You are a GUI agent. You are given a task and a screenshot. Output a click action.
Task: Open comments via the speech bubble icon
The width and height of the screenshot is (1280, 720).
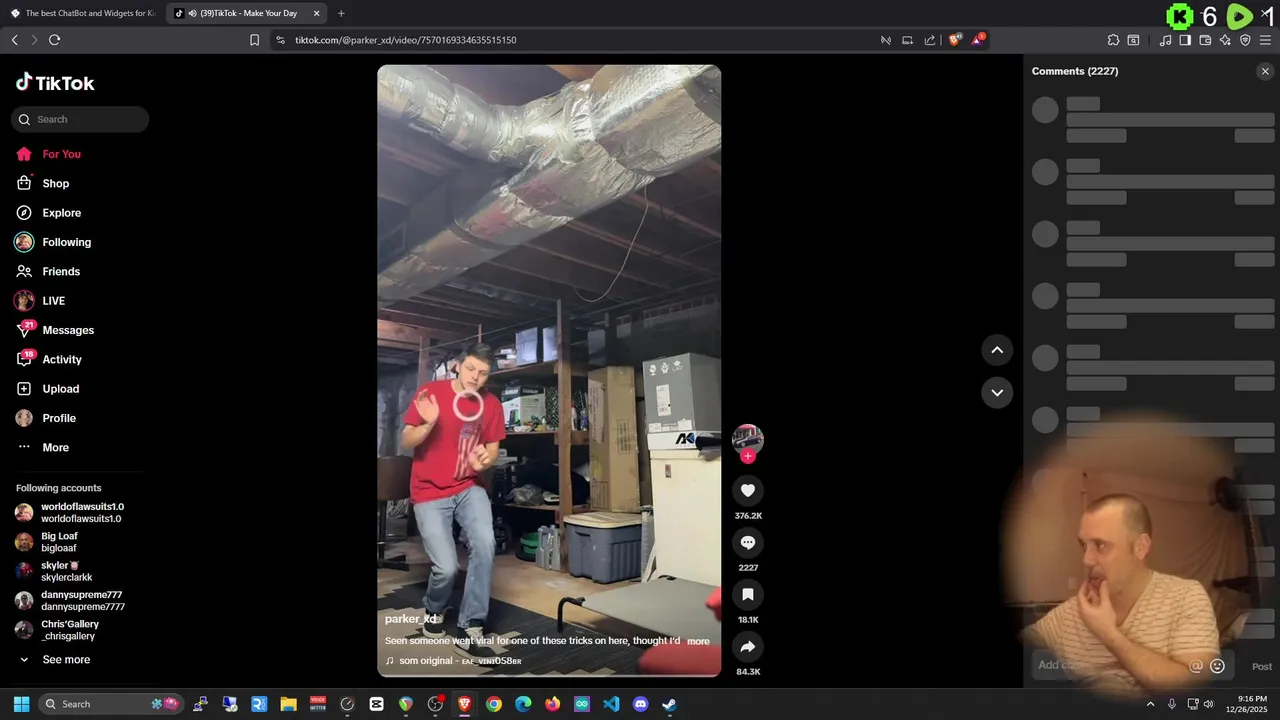coord(747,542)
